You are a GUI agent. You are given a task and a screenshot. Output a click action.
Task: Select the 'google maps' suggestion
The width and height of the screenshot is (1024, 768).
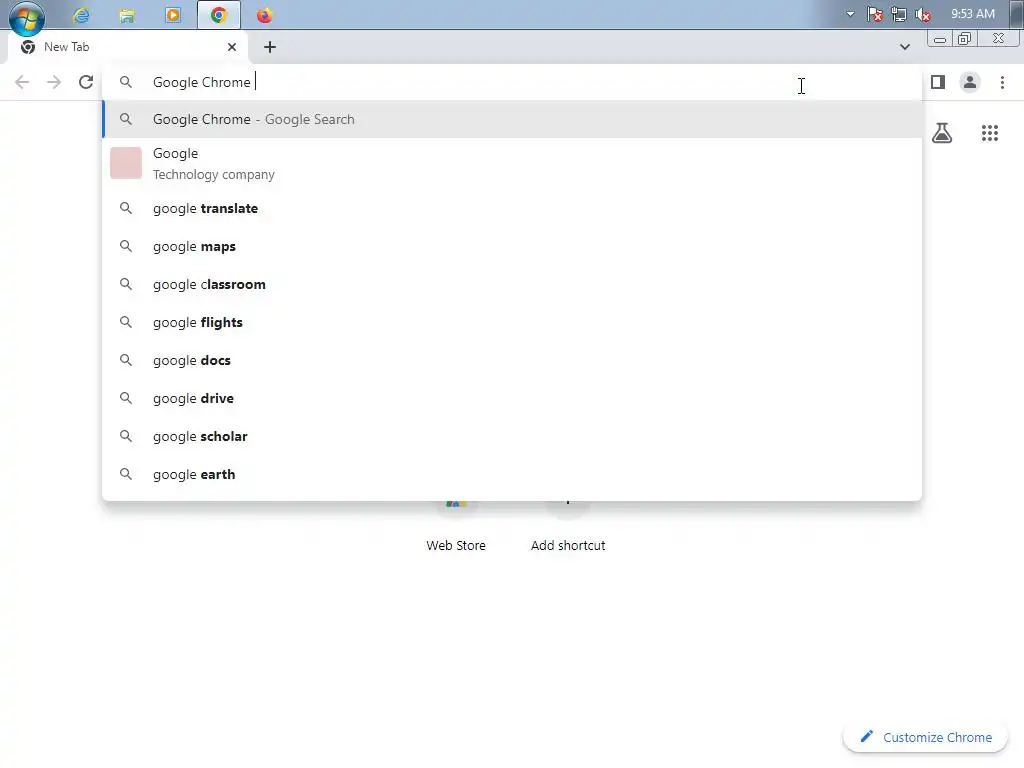click(x=512, y=246)
